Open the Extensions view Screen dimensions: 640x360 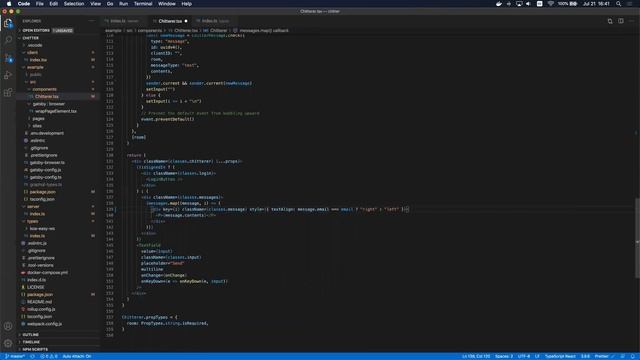click(8, 93)
